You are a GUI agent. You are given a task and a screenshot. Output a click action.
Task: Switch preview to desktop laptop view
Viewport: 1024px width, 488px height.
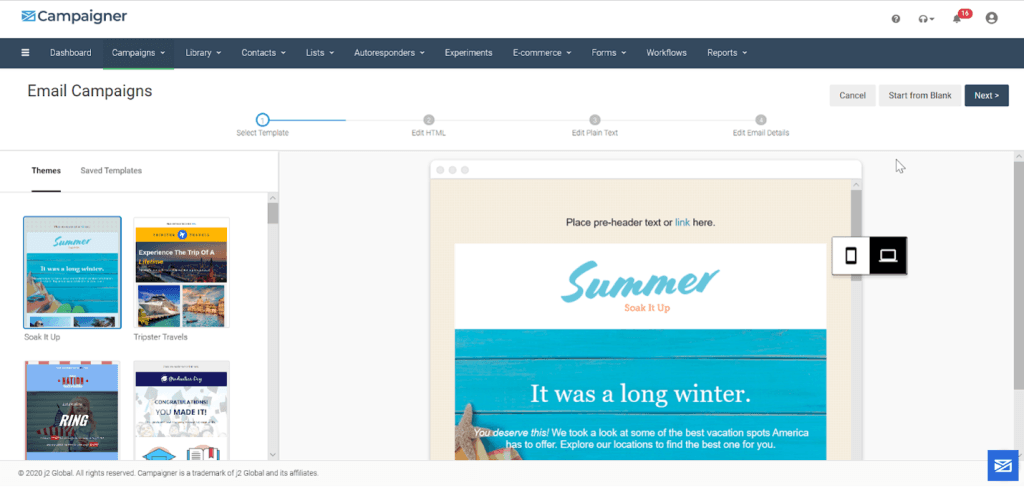click(x=888, y=255)
